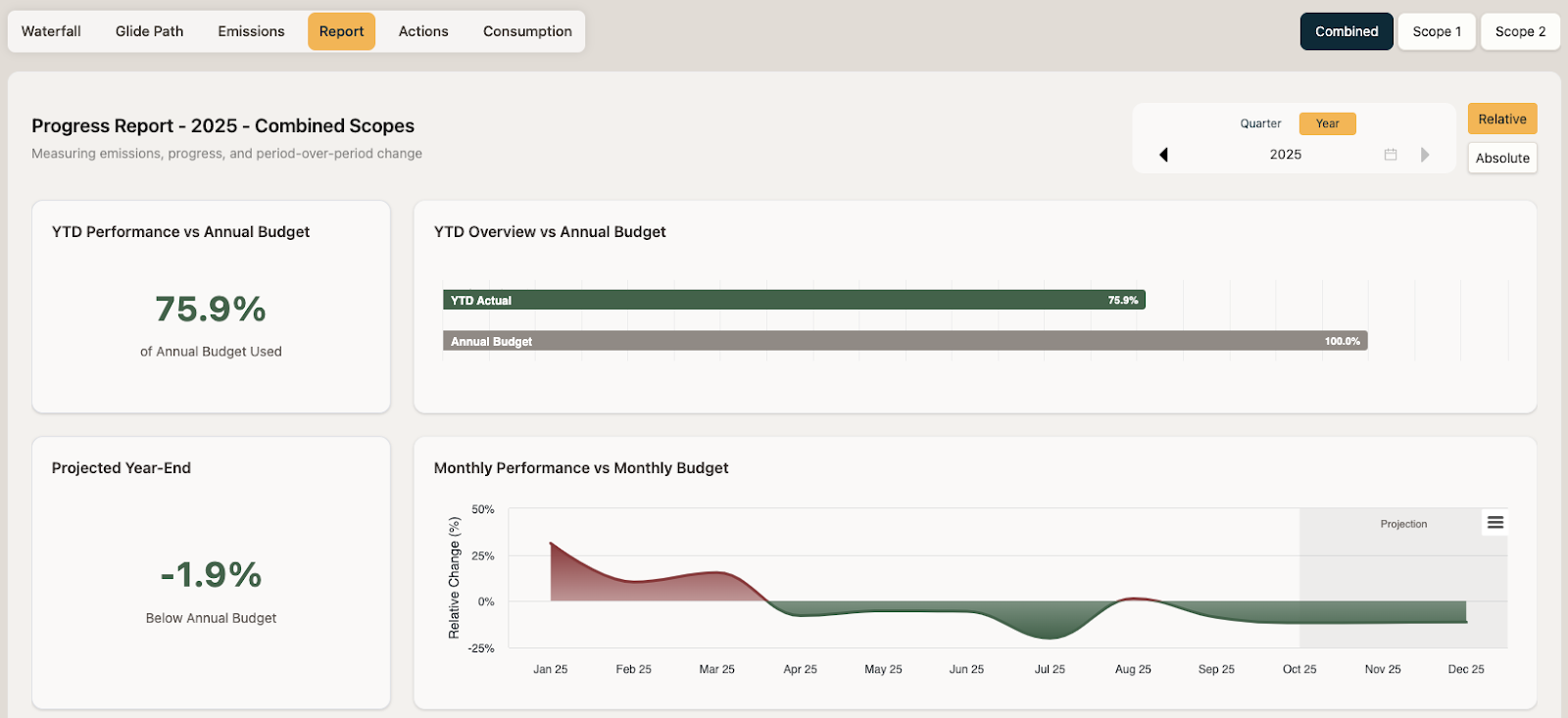1568x718 pixels.
Task: Select the Year period toggle
Action: 1327,123
